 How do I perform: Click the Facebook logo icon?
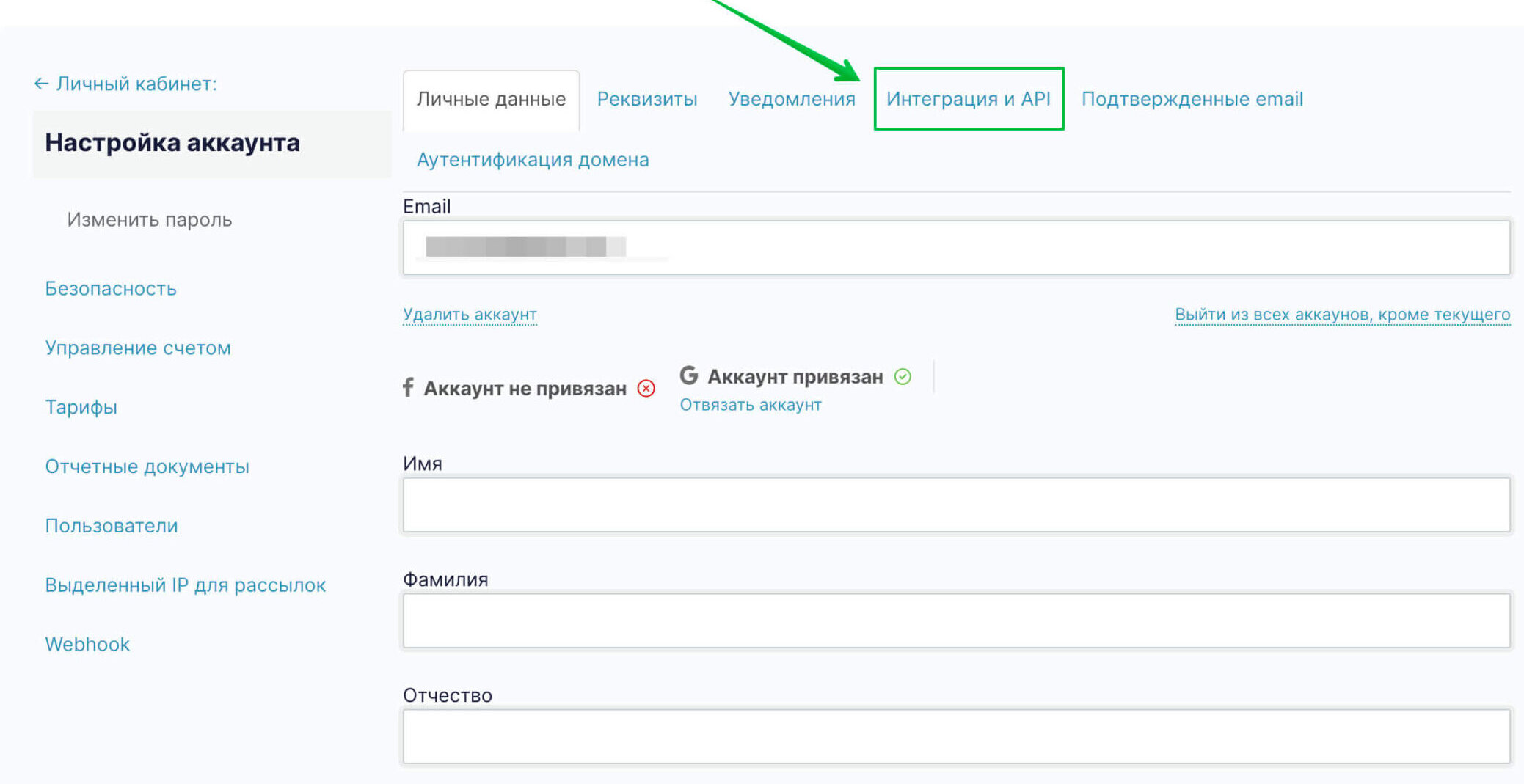click(x=409, y=387)
